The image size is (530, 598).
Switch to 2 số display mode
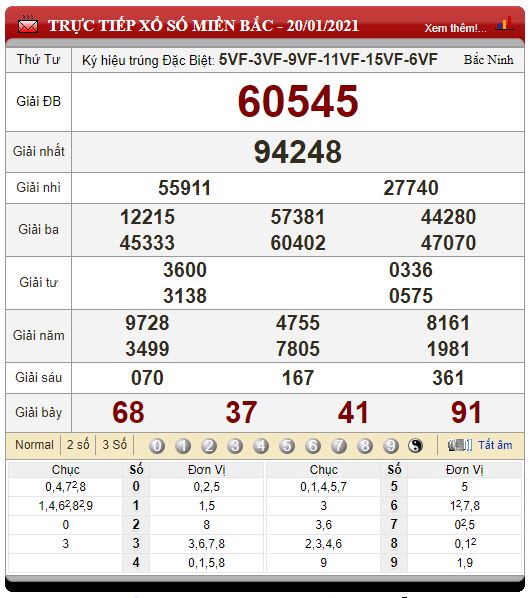pyautogui.click(x=78, y=445)
